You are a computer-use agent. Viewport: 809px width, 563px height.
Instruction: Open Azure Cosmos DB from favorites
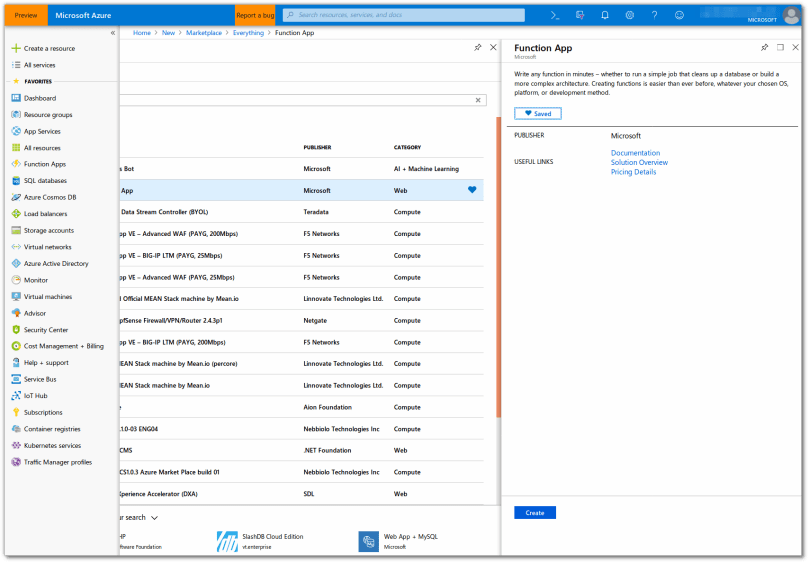49,197
